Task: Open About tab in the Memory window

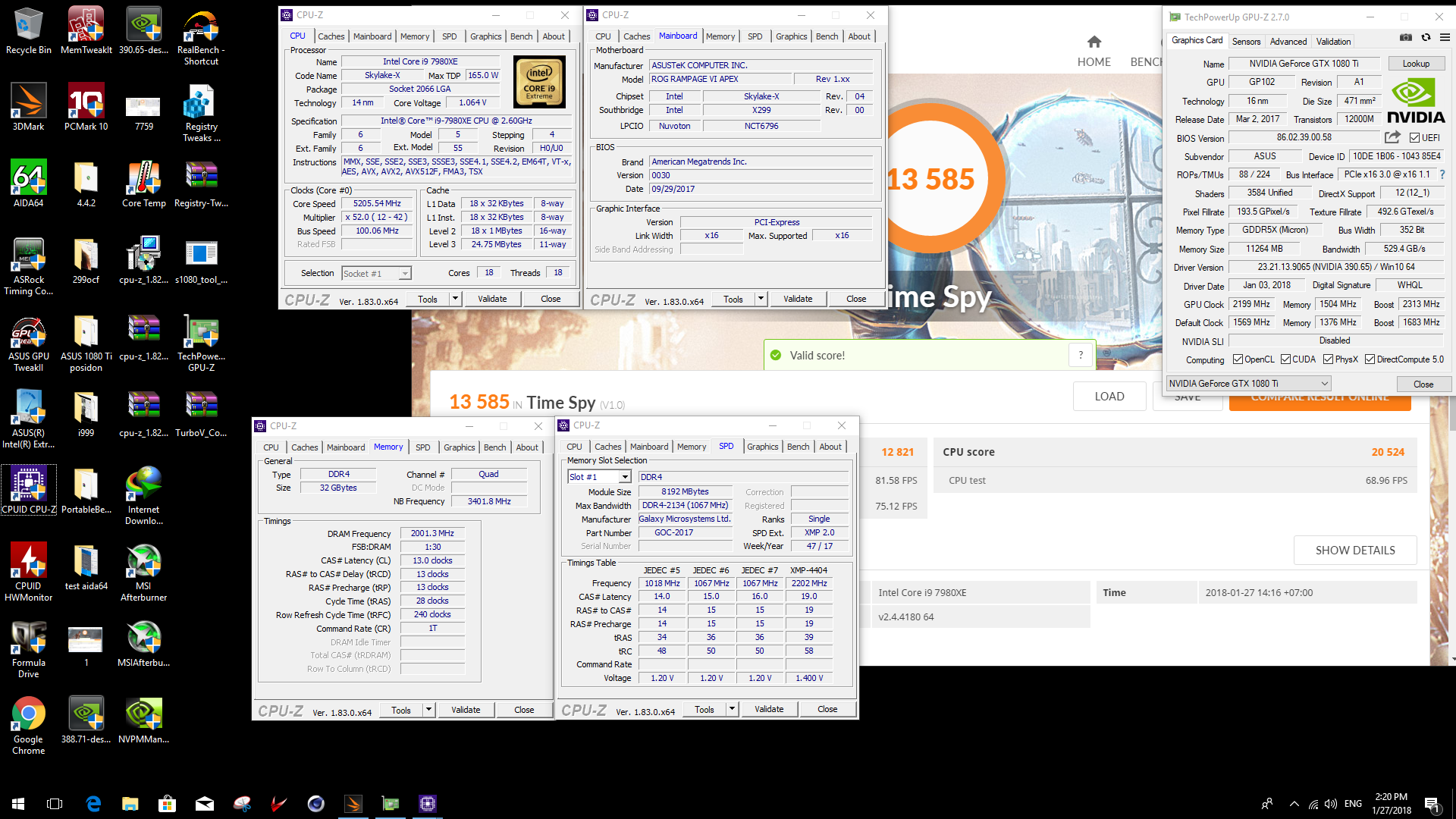Action: point(527,447)
